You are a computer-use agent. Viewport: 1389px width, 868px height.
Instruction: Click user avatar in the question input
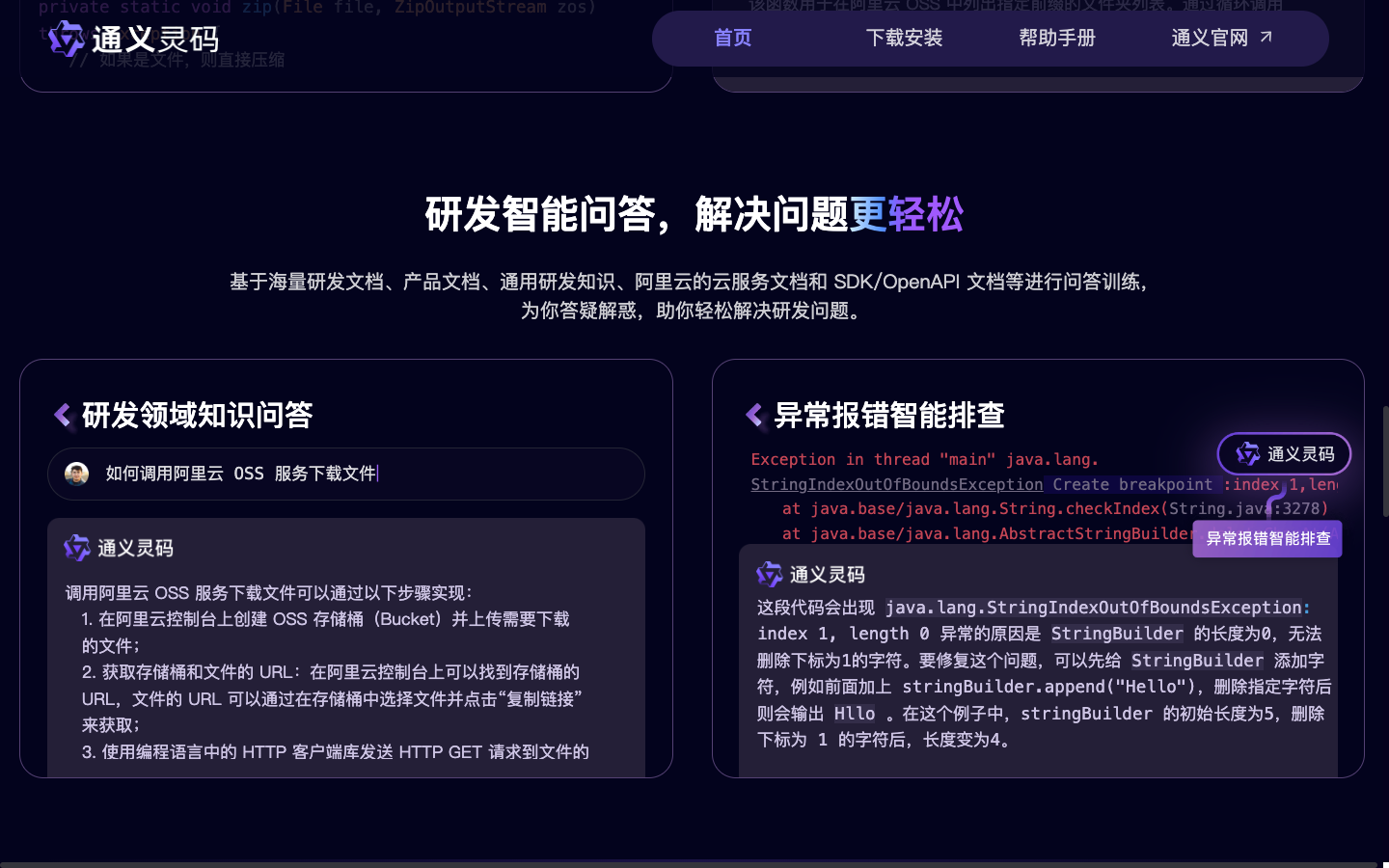77,474
